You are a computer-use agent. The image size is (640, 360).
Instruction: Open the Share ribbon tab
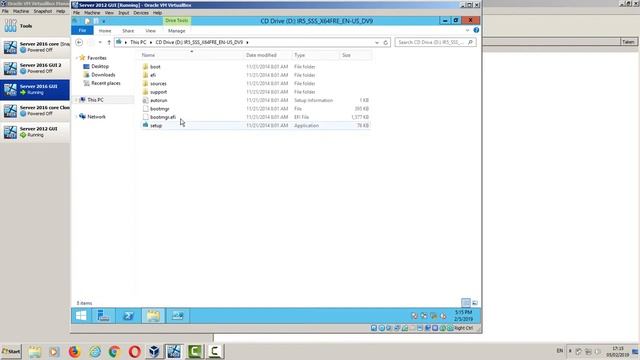pos(128,31)
